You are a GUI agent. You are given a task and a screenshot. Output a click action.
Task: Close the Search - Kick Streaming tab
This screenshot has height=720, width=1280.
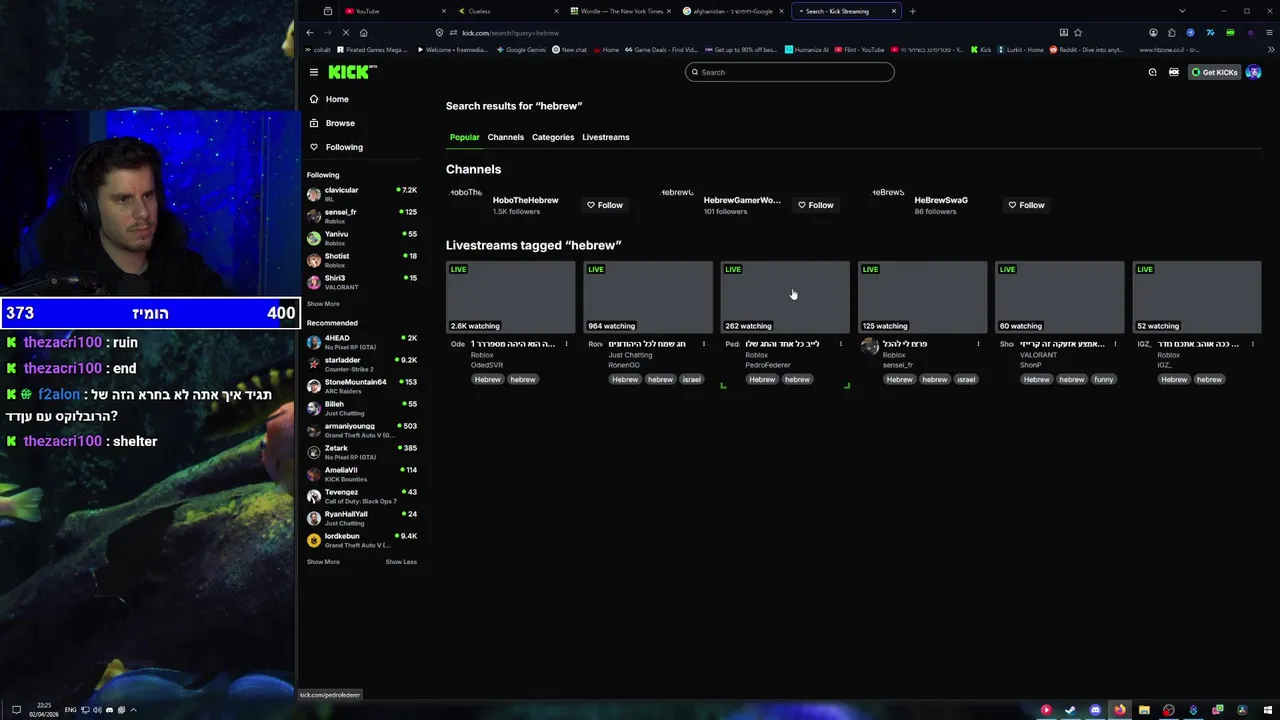(x=894, y=11)
